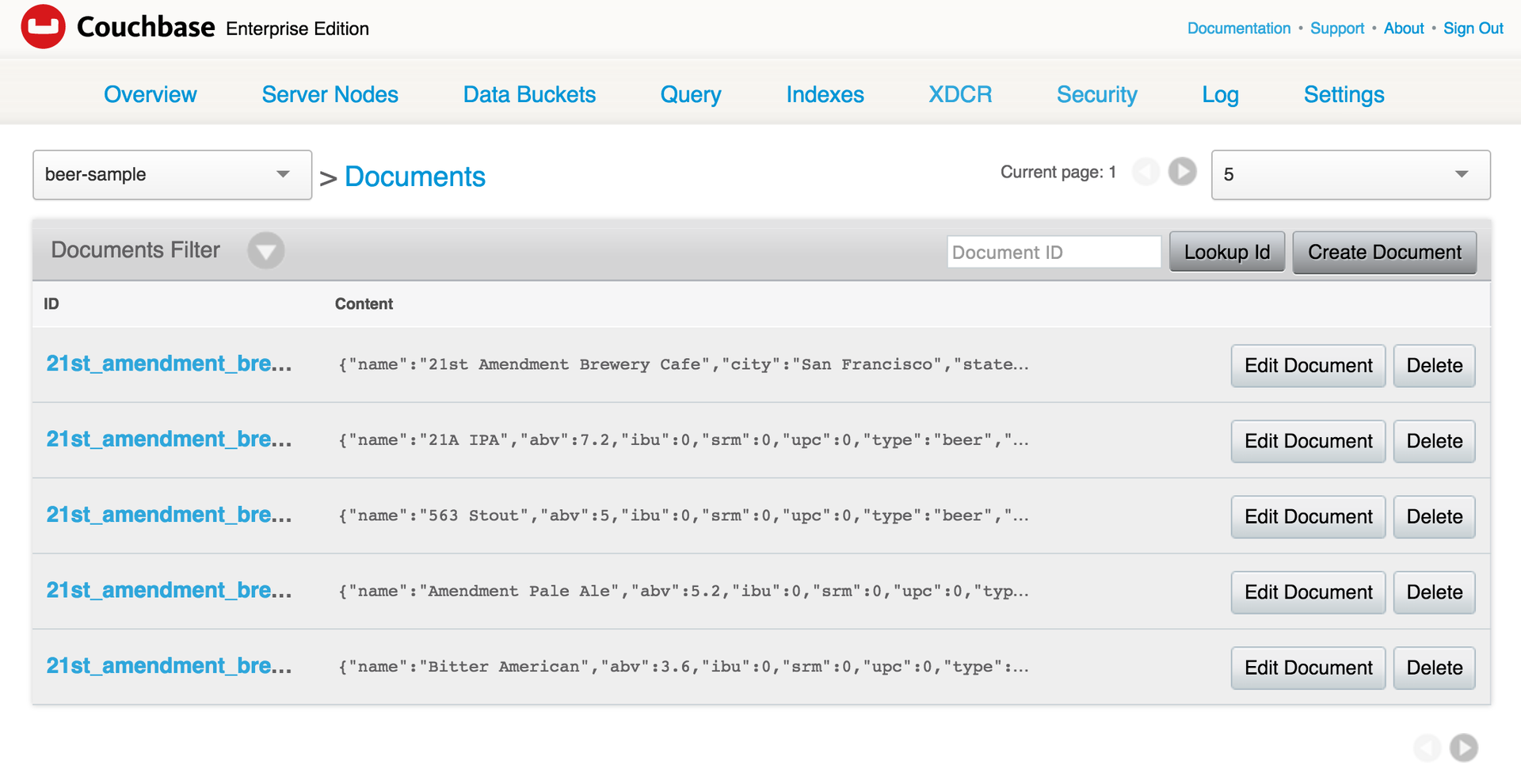
Task: Switch to Server Nodes tab
Action: tap(330, 94)
